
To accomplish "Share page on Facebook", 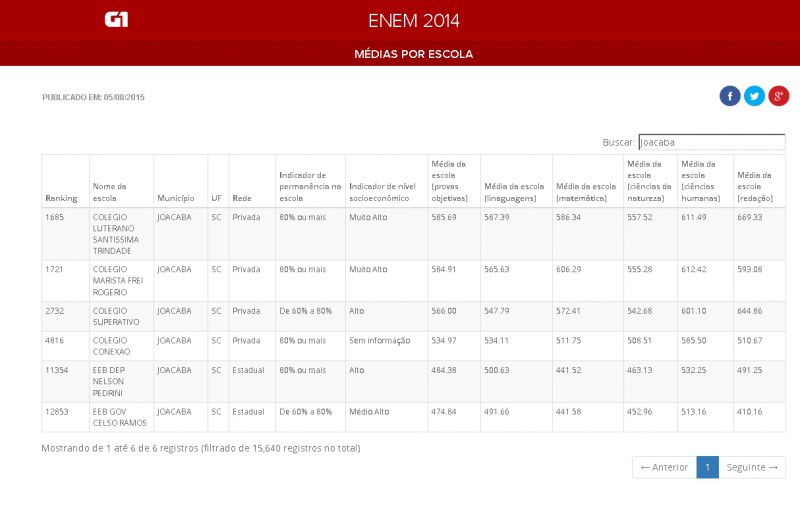I will point(730,96).
